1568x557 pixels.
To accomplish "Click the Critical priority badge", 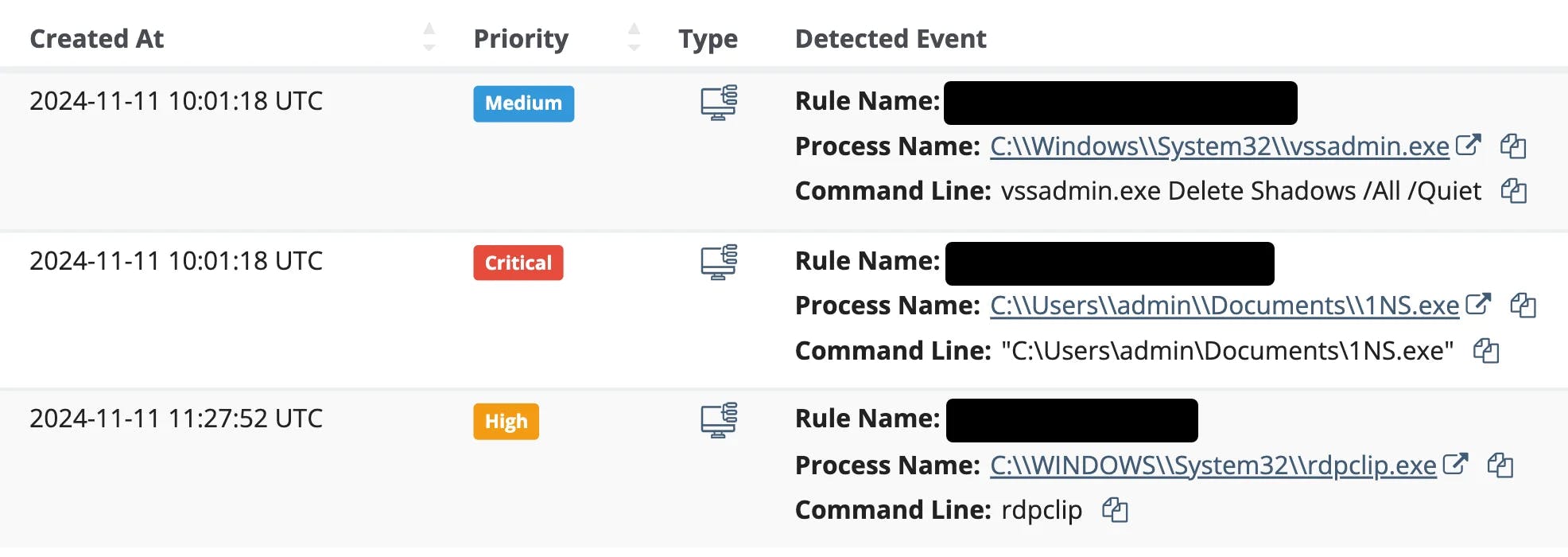I will click(518, 263).
